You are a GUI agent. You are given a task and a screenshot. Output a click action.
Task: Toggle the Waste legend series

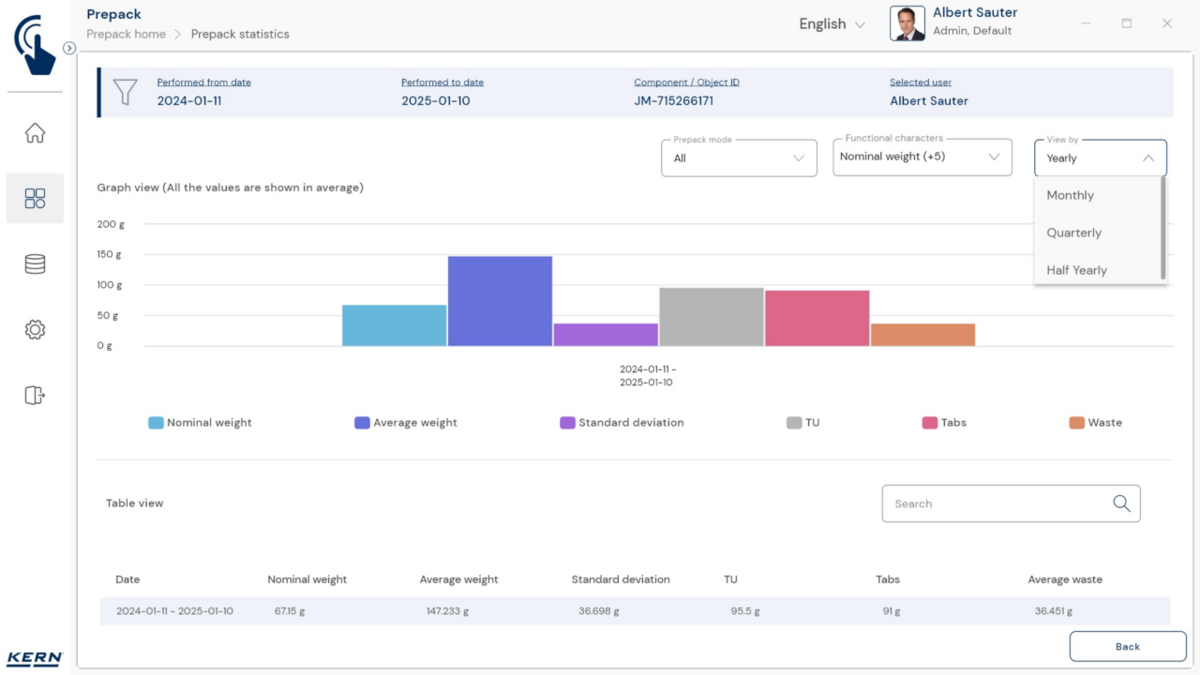[1095, 423]
